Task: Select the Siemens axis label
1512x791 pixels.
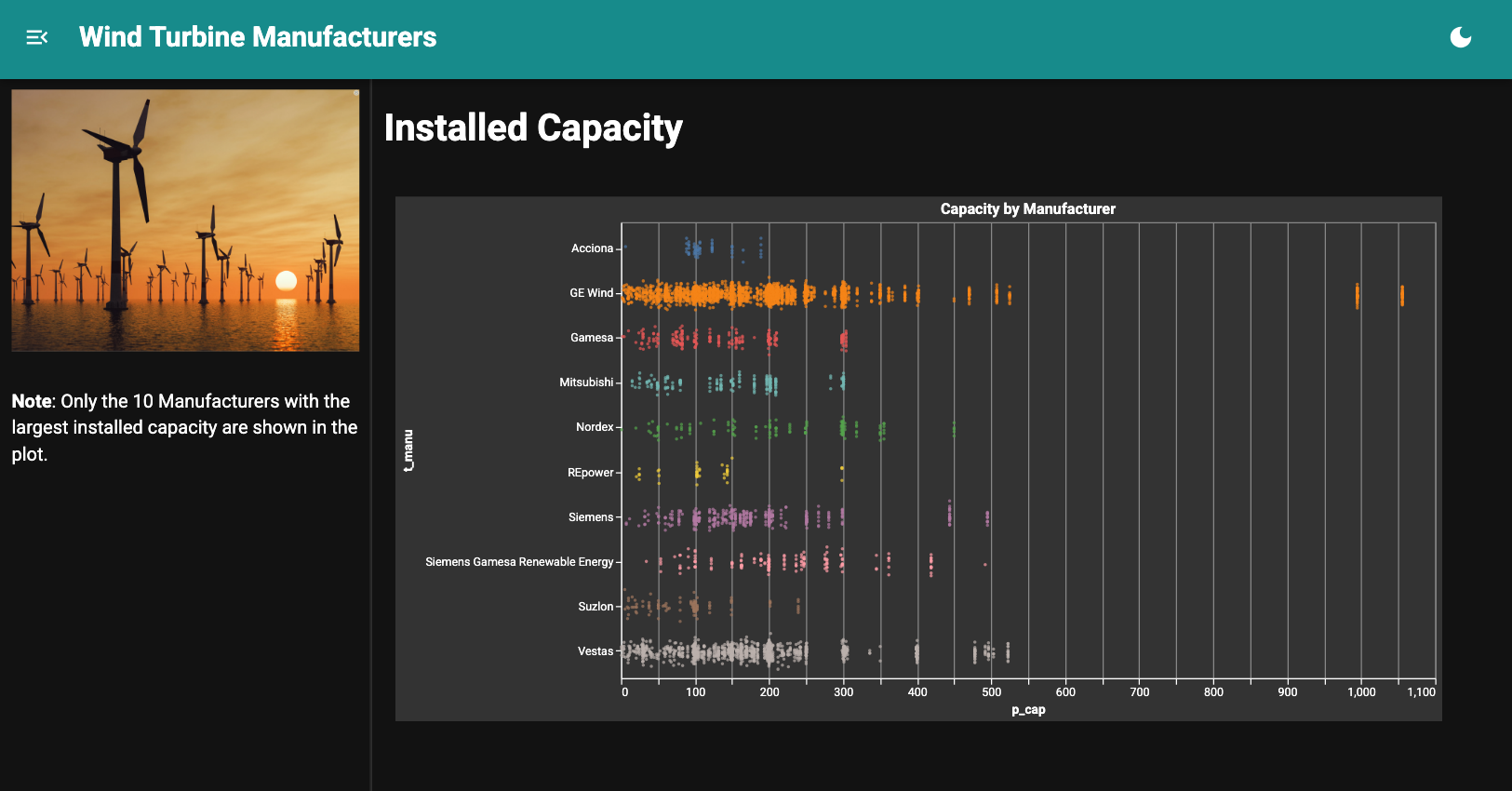Action: coord(591,517)
